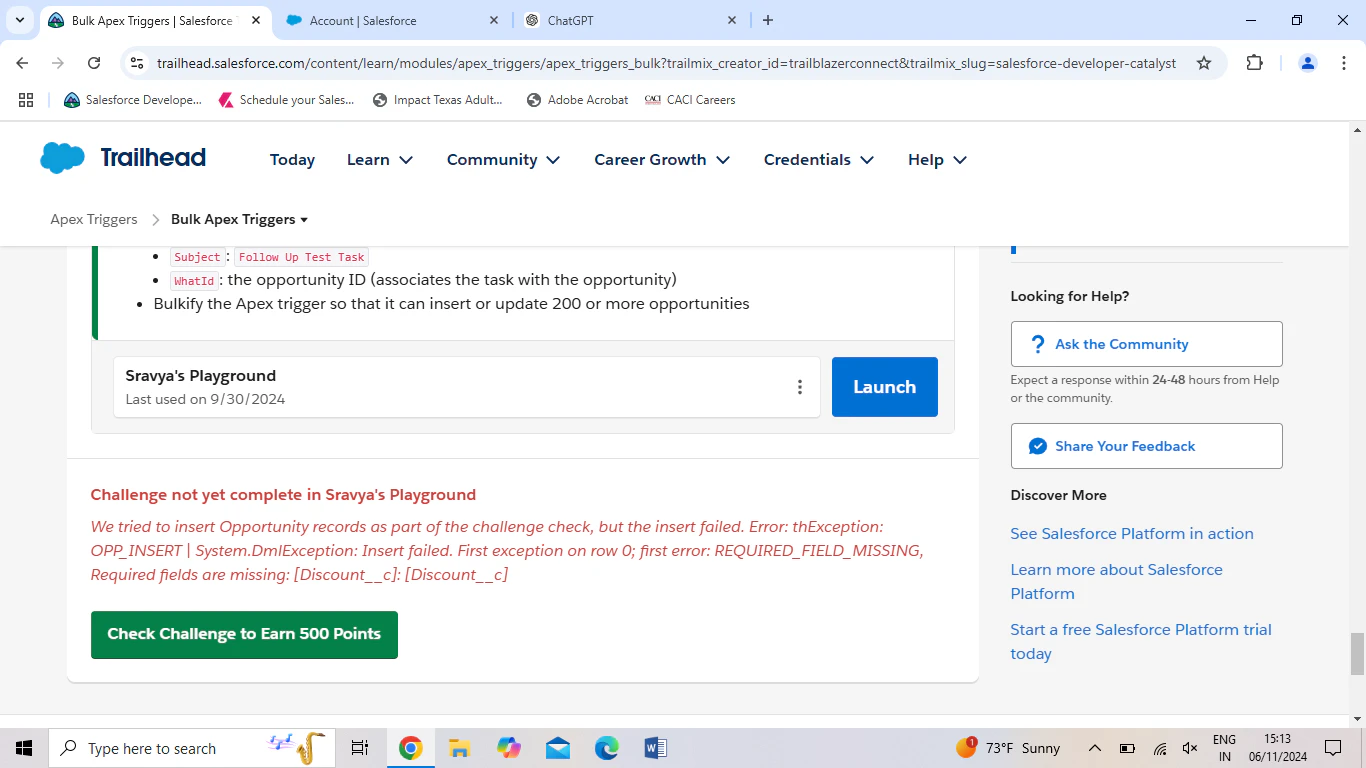Open See Salesforce Platform in action link
The image size is (1366, 768).
coord(1132,534)
